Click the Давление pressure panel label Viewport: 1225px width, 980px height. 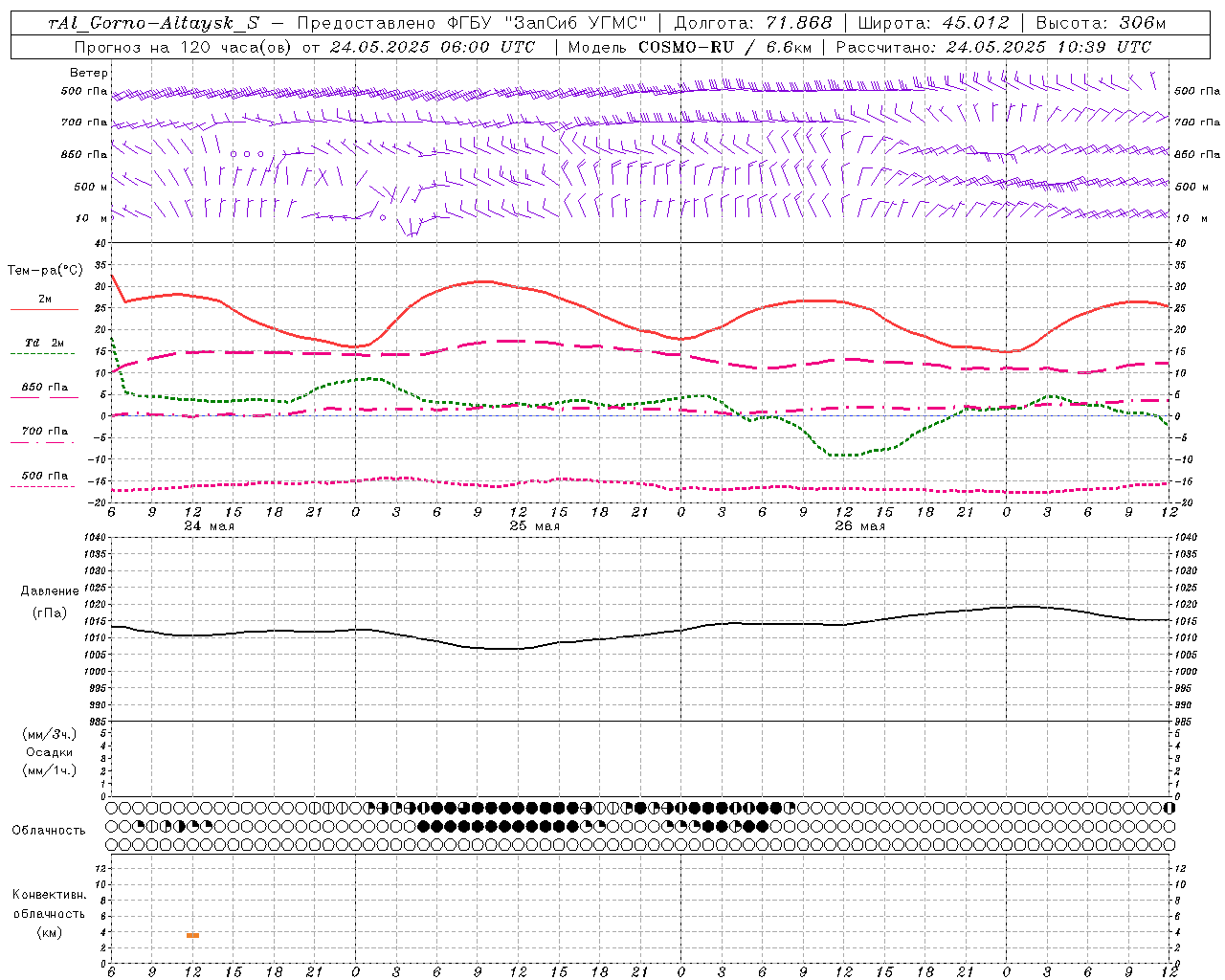pyautogui.click(x=50, y=591)
